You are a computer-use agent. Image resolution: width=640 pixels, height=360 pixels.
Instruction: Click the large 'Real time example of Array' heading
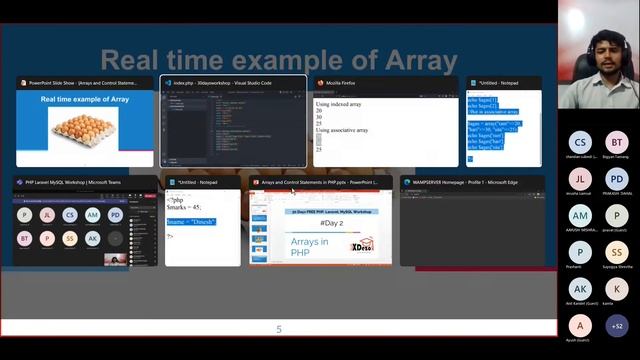point(279,60)
